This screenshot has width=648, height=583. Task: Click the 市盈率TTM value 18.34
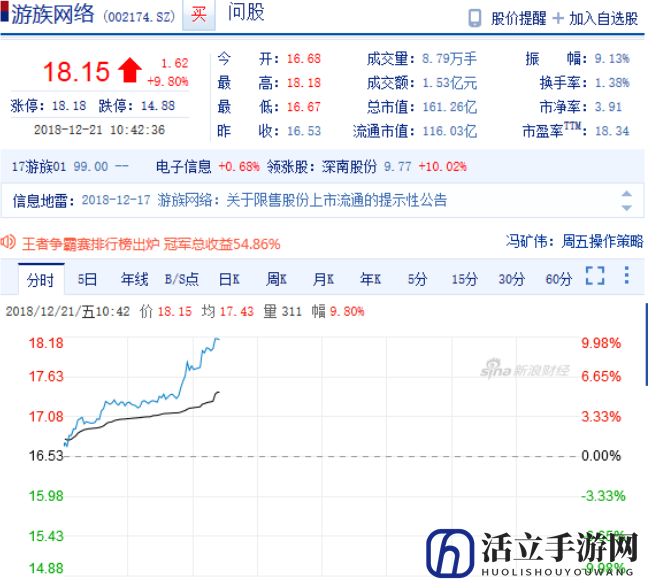coord(612,131)
